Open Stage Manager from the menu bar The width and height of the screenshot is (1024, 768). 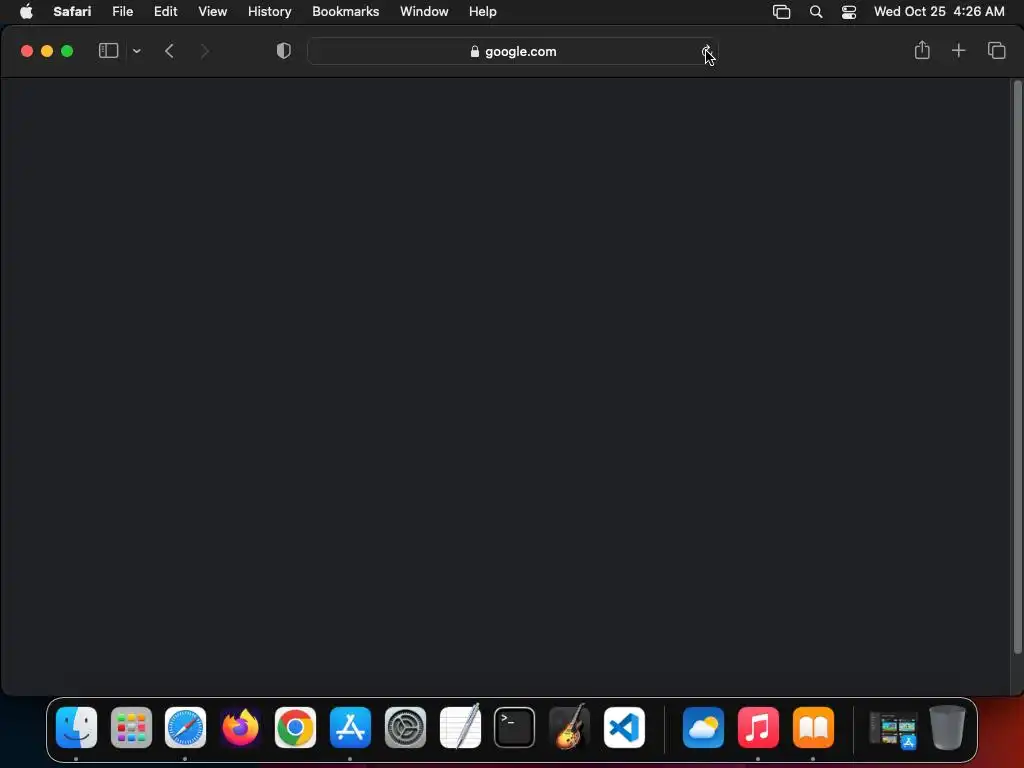click(x=782, y=12)
